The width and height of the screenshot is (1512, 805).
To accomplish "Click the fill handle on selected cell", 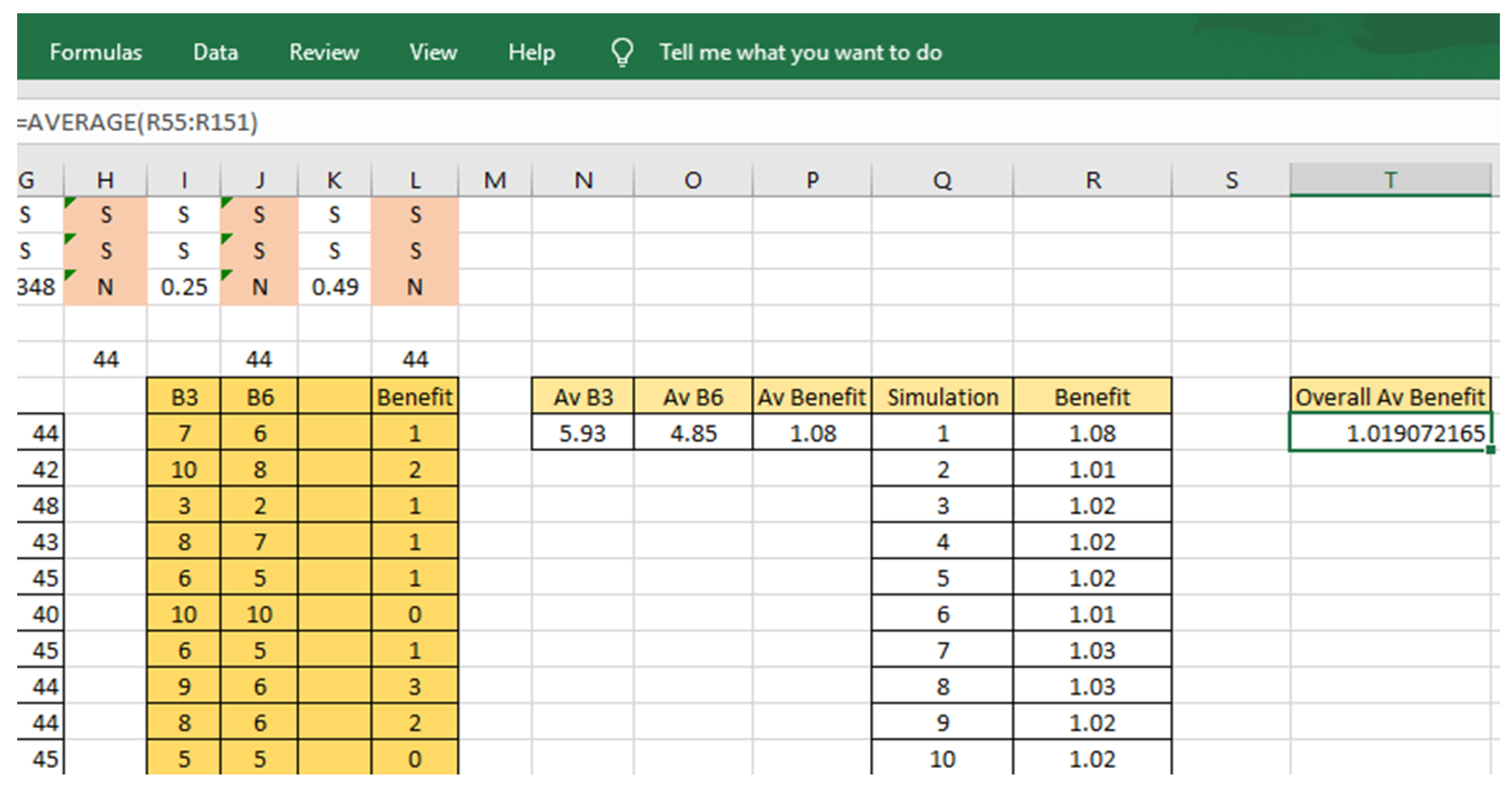I will [x=1491, y=450].
